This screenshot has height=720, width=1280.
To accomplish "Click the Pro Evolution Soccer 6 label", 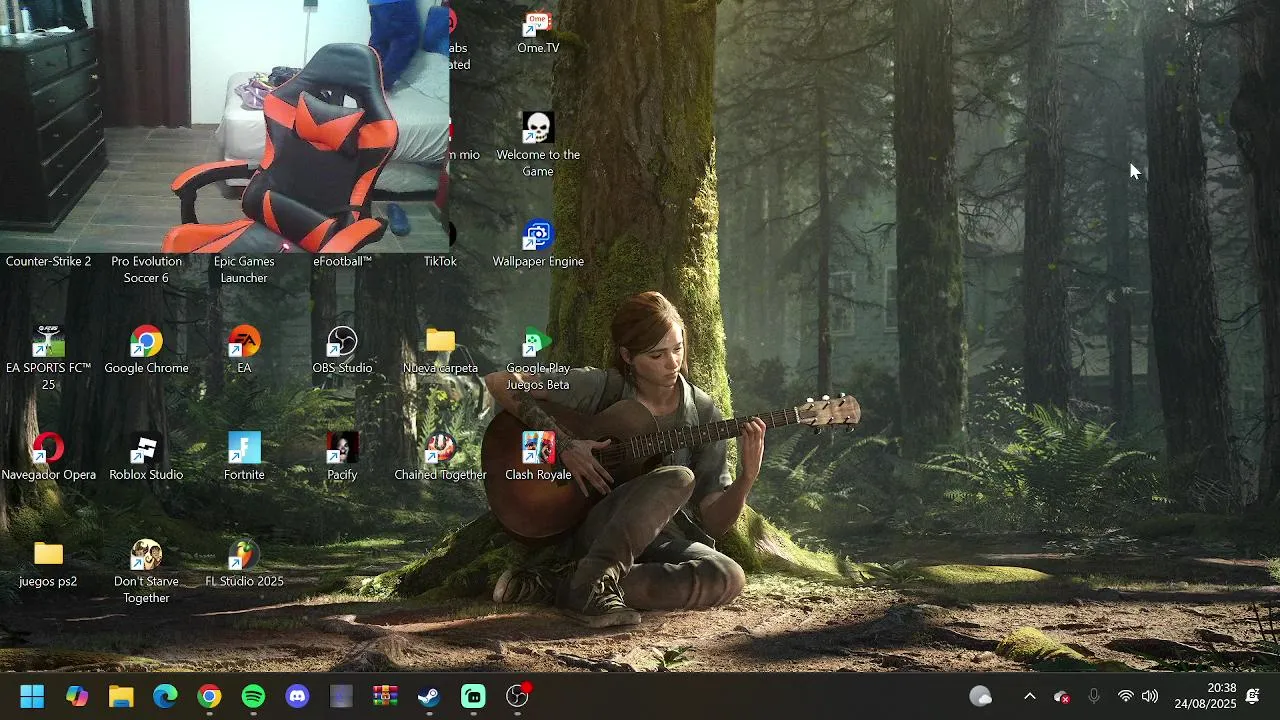I will [x=146, y=270].
